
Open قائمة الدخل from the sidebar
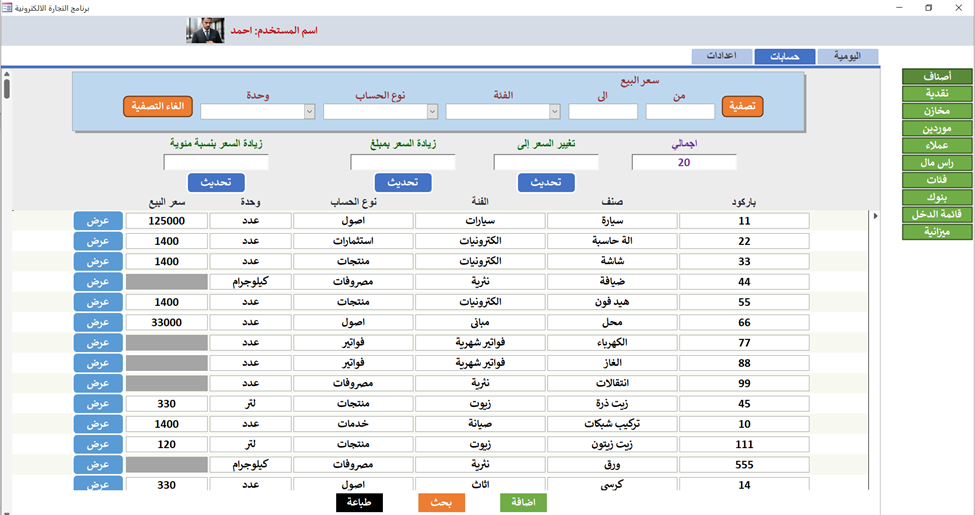coord(937,215)
